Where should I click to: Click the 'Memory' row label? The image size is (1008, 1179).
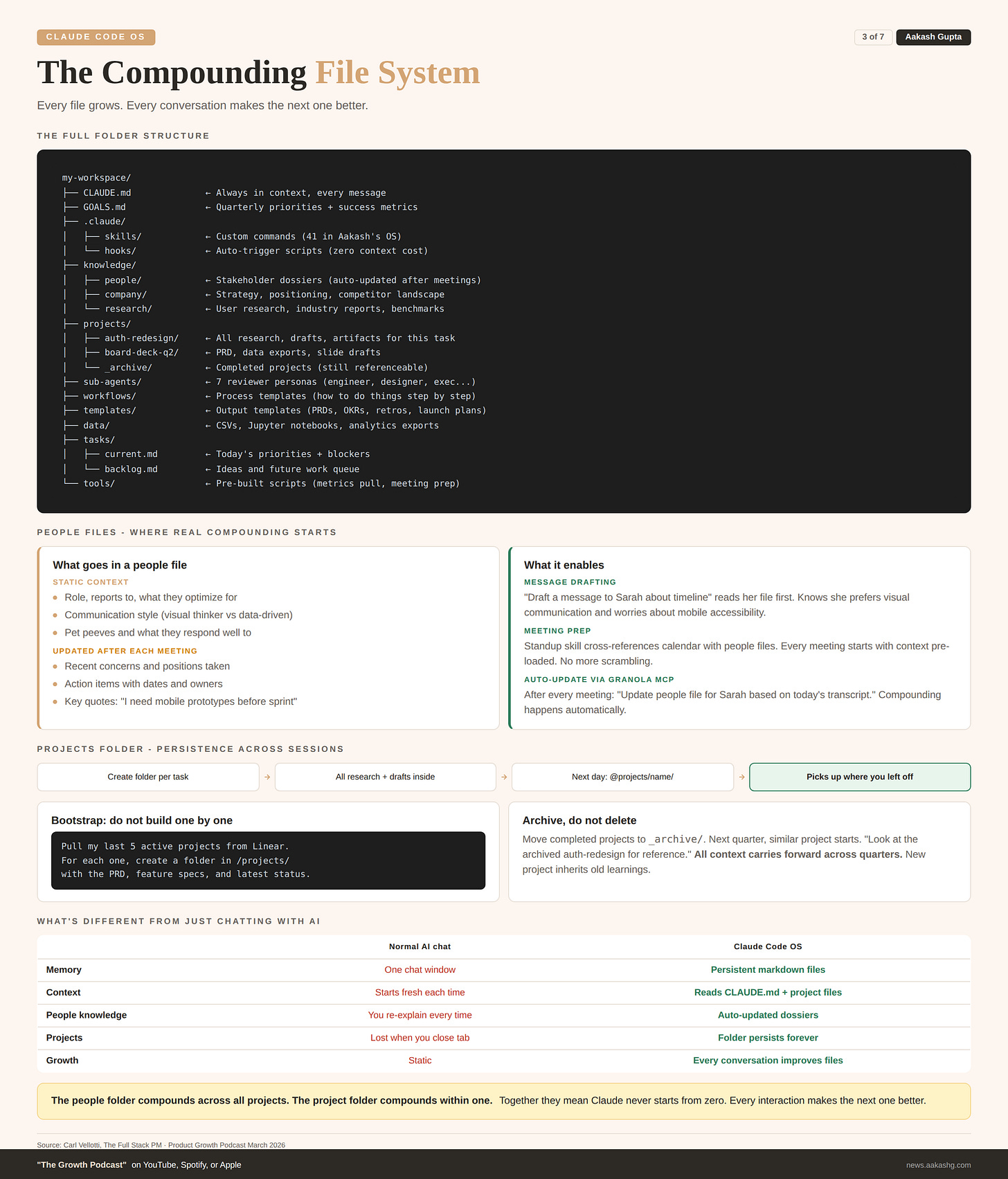tap(64, 969)
